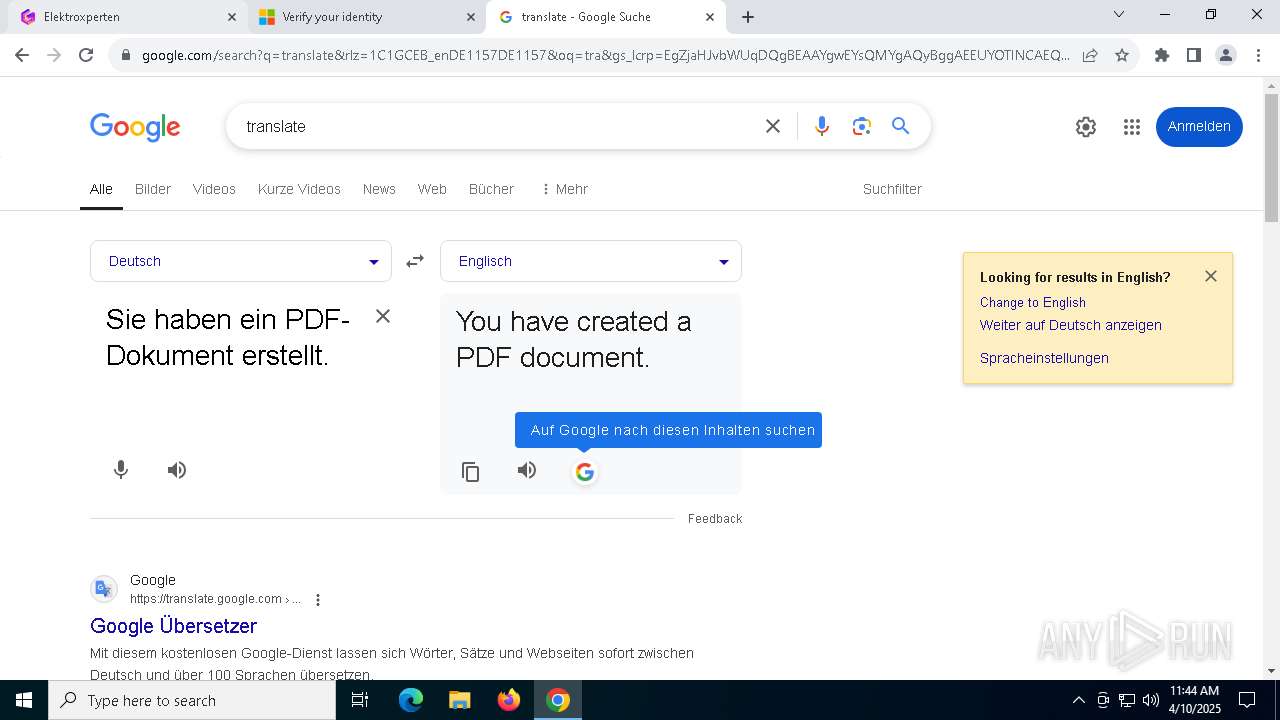Open the tab search chevron in Chrome
Image resolution: width=1280 pixels, height=720 pixels.
[x=1119, y=14]
